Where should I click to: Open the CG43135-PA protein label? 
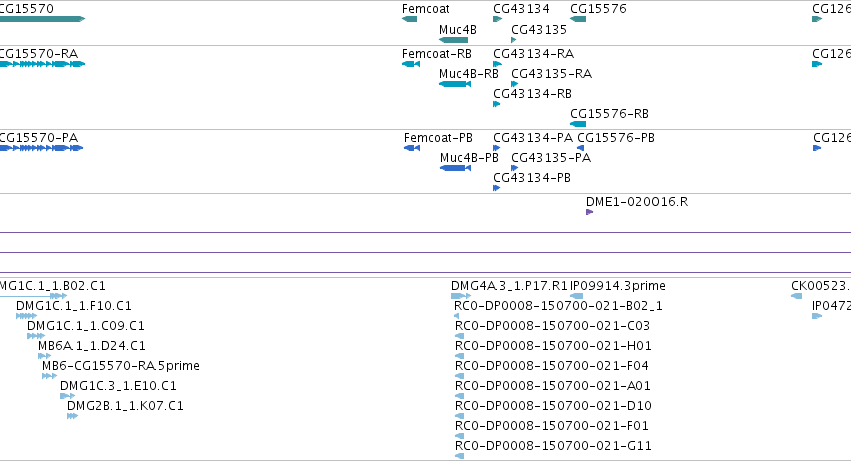(551, 158)
